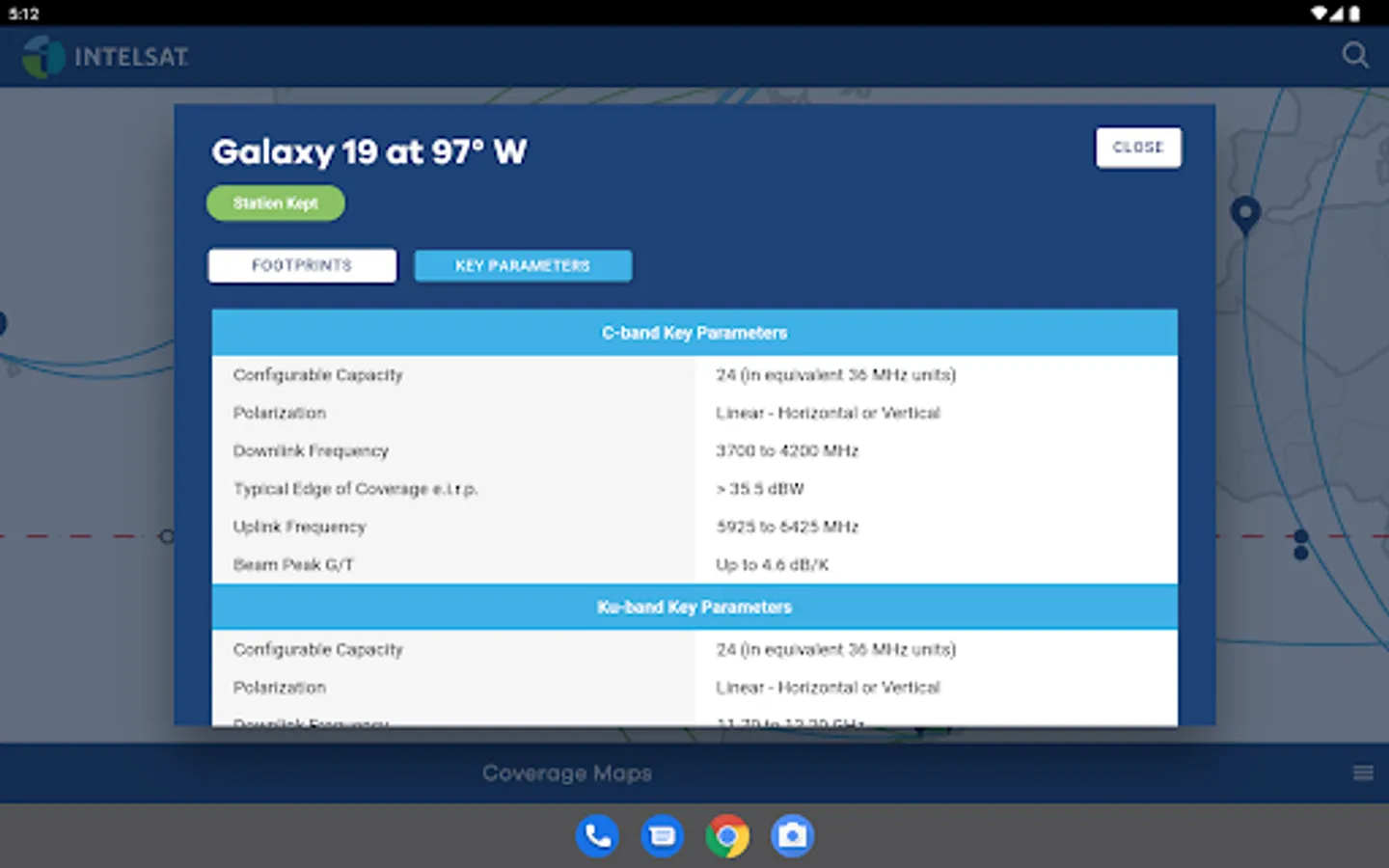Open the Camera app in the dock
Screen dimensions: 1389x868
[x=792, y=836]
